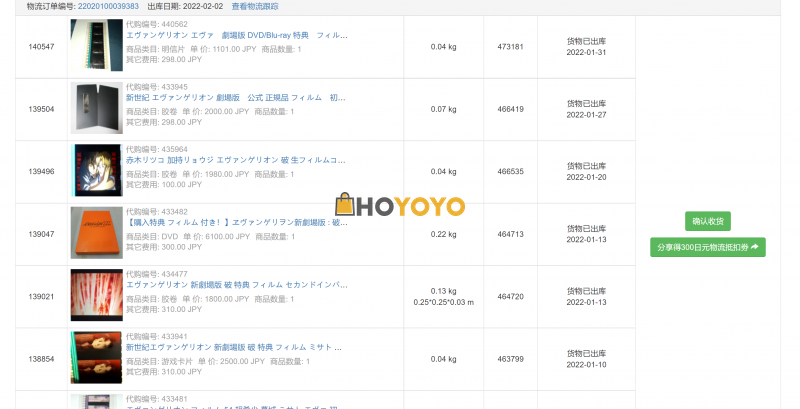Viewport: 800px width, 409px height.
Task: Select item ID 139496
Action: pyautogui.click(x=41, y=171)
